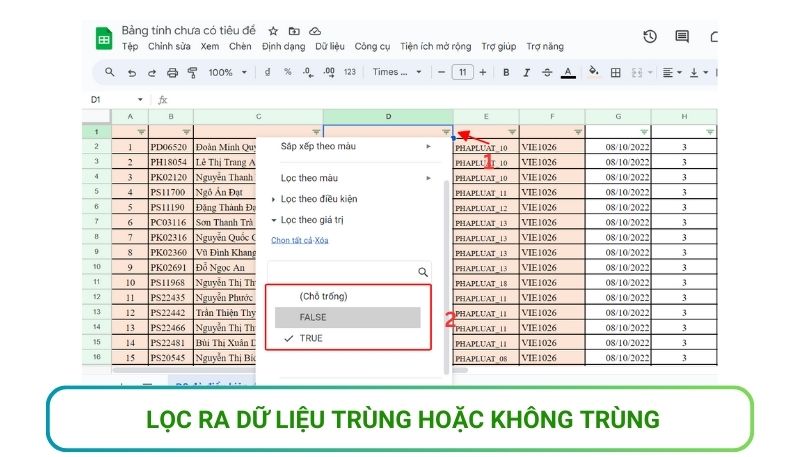Open the Google Sheets home icon
The image size is (800, 457).
click(x=104, y=39)
